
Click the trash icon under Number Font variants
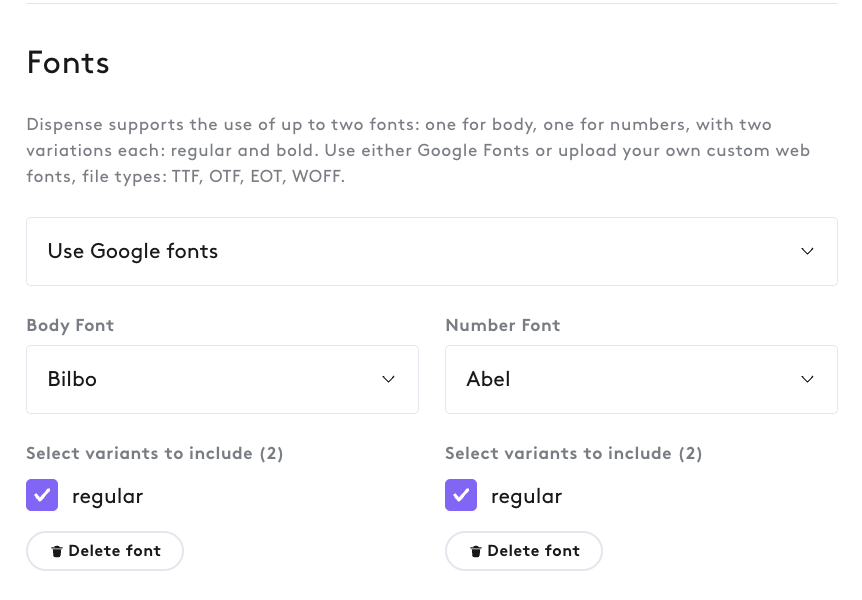point(476,551)
